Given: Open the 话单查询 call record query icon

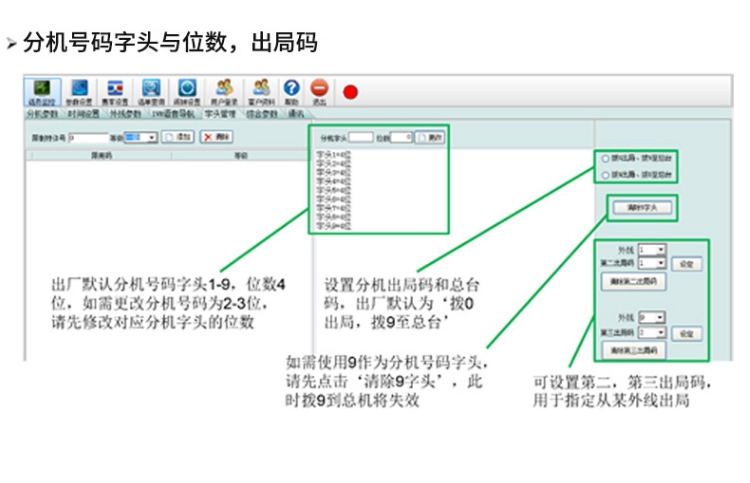Looking at the screenshot, I should click(150, 90).
